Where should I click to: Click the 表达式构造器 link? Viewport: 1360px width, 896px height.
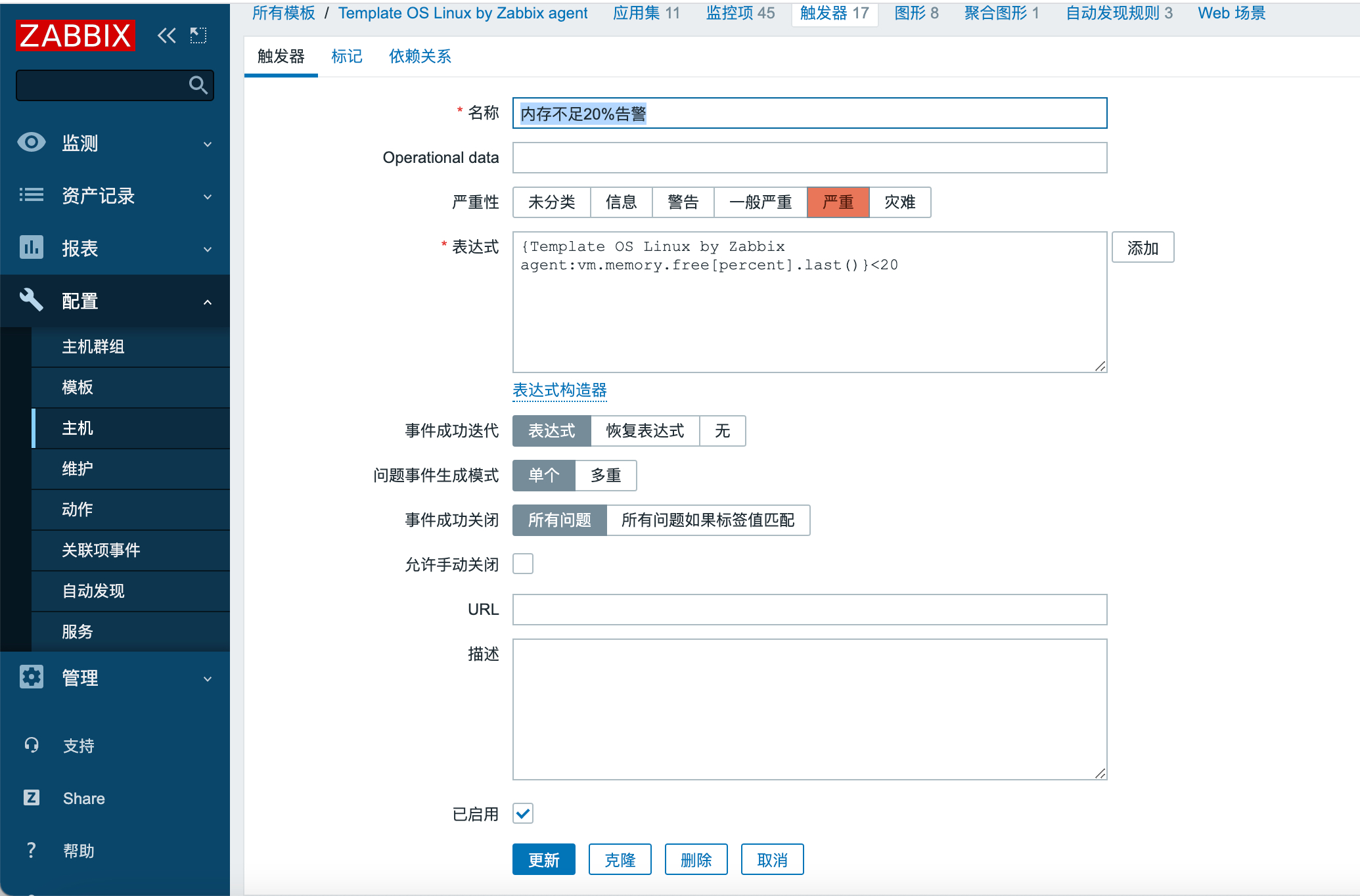pyautogui.click(x=559, y=390)
